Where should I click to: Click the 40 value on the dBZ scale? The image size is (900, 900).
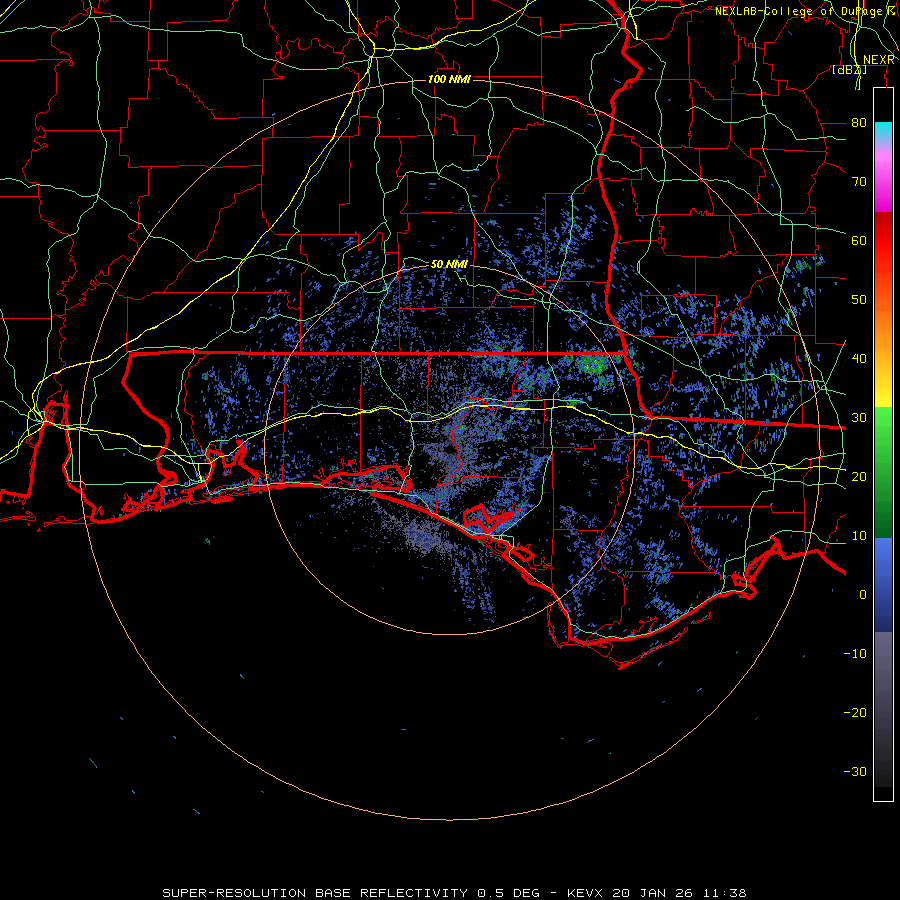pyautogui.click(x=859, y=359)
